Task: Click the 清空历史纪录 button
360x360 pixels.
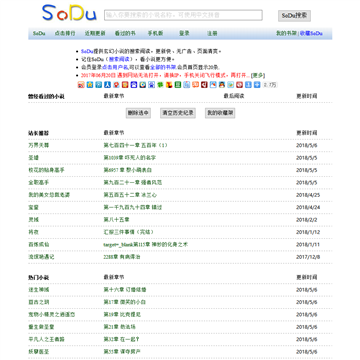Action: [178, 113]
